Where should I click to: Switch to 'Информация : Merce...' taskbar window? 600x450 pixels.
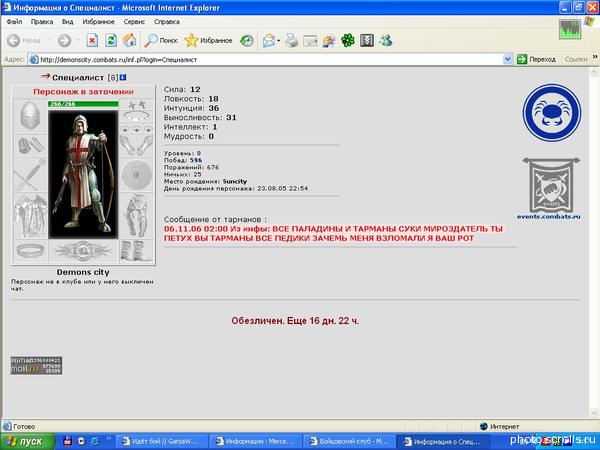257,441
